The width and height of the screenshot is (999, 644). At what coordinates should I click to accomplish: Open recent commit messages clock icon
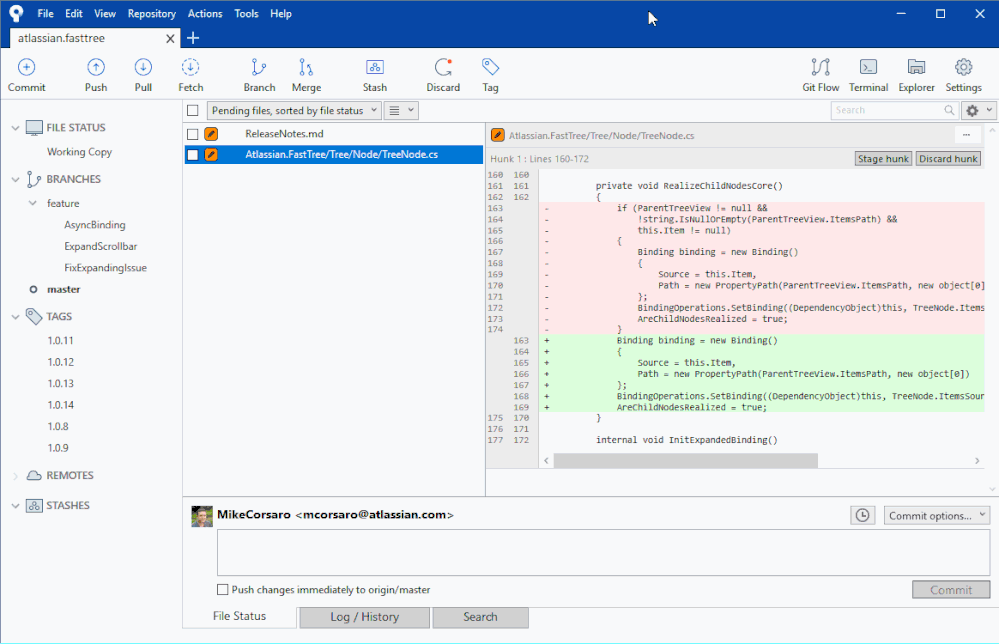point(863,515)
